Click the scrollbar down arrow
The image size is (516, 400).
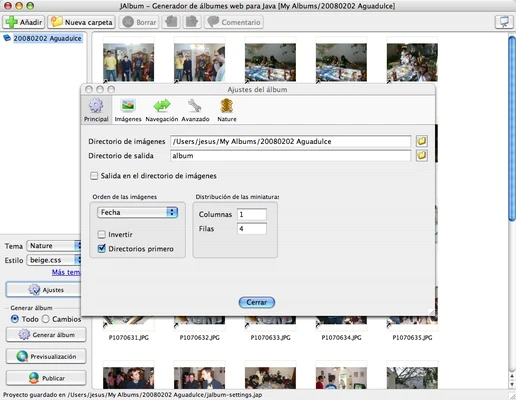pyautogui.click(x=512, y=384)
